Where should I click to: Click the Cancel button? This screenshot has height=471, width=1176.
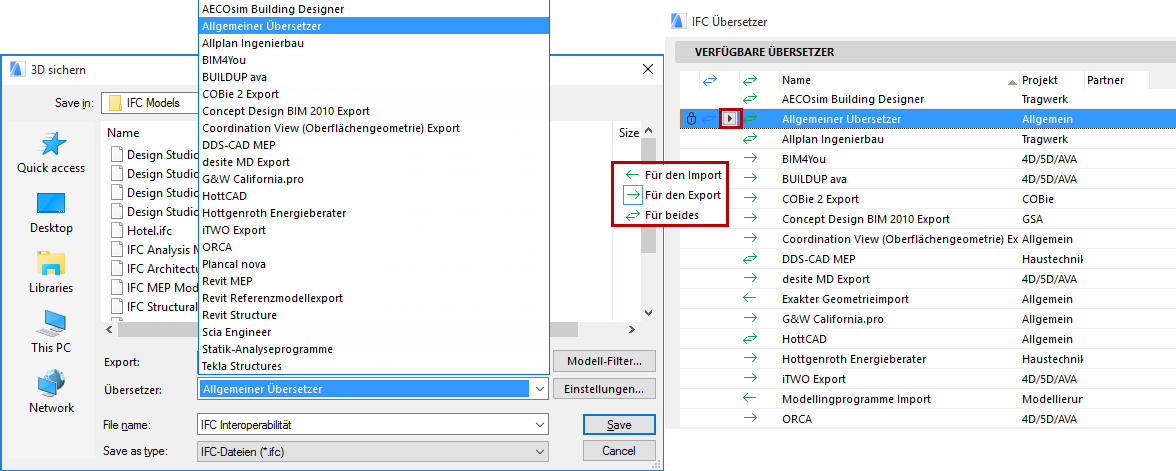[619, 452]
